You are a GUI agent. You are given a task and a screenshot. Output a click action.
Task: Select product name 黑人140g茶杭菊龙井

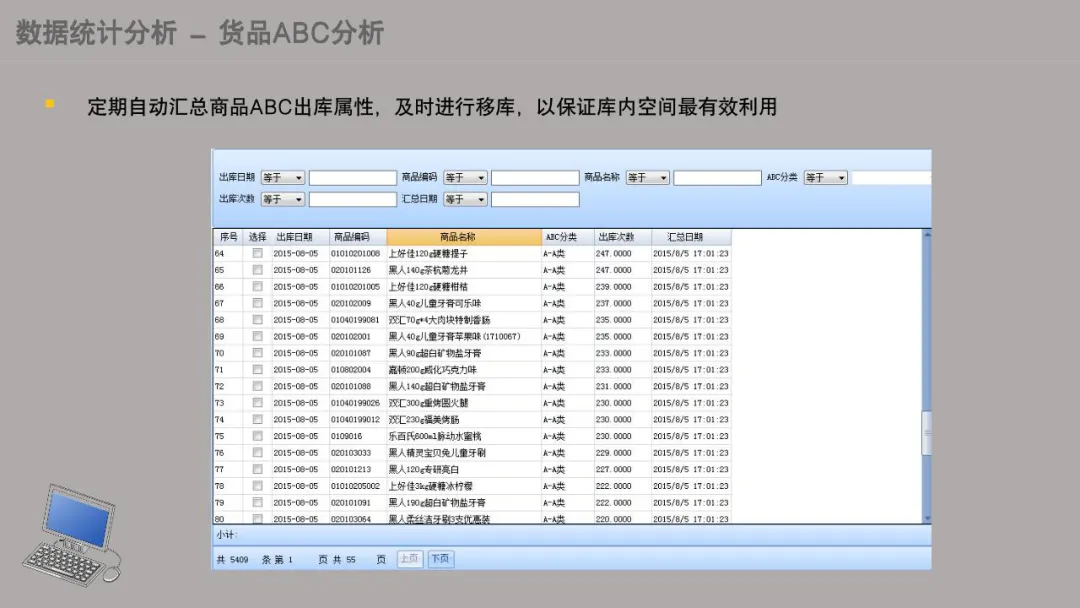pyautogui.click(x=428, y=270)
